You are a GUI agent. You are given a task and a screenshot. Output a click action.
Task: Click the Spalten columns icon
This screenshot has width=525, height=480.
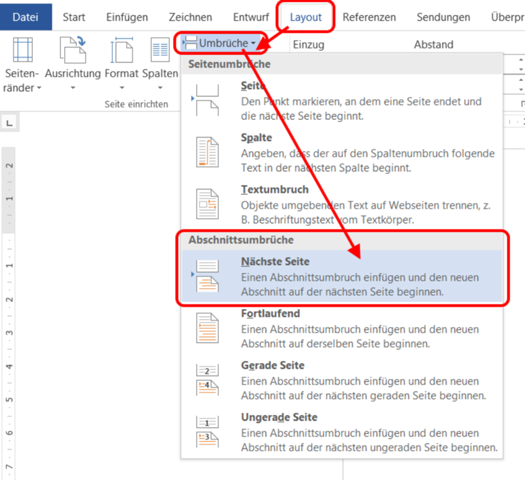coord(160,50)
